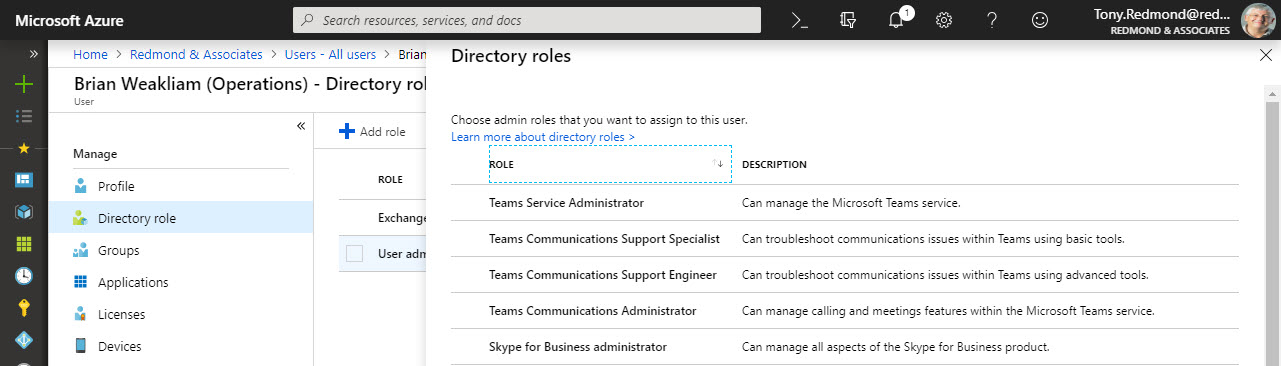
Task: Follow the Learn more about directory roles link
Action: point(543,136)
